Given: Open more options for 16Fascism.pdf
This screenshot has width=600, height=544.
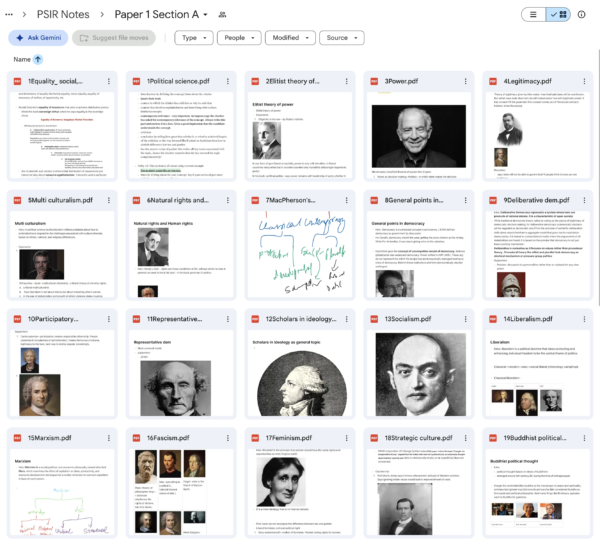Looking at the screenshot, I should pyautogui.click(x=228, y=438).
